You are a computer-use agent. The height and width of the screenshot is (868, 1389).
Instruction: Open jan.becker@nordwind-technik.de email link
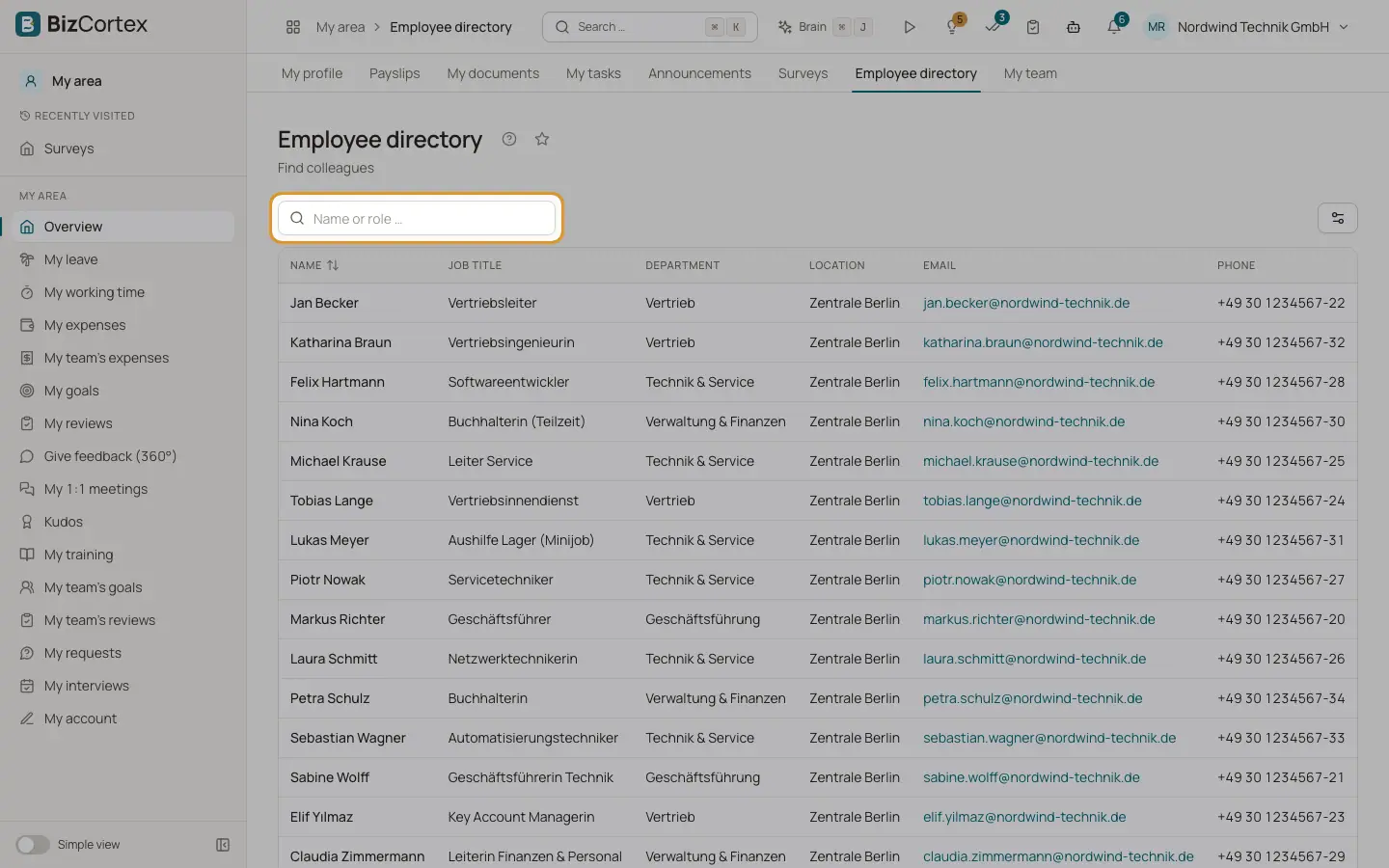1026,303
